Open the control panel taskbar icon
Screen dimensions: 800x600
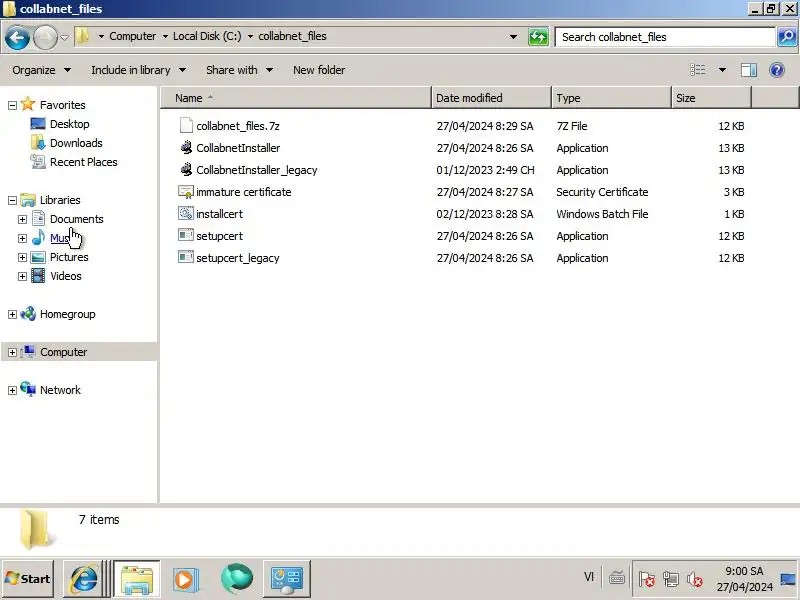click(x=287, y=579)
